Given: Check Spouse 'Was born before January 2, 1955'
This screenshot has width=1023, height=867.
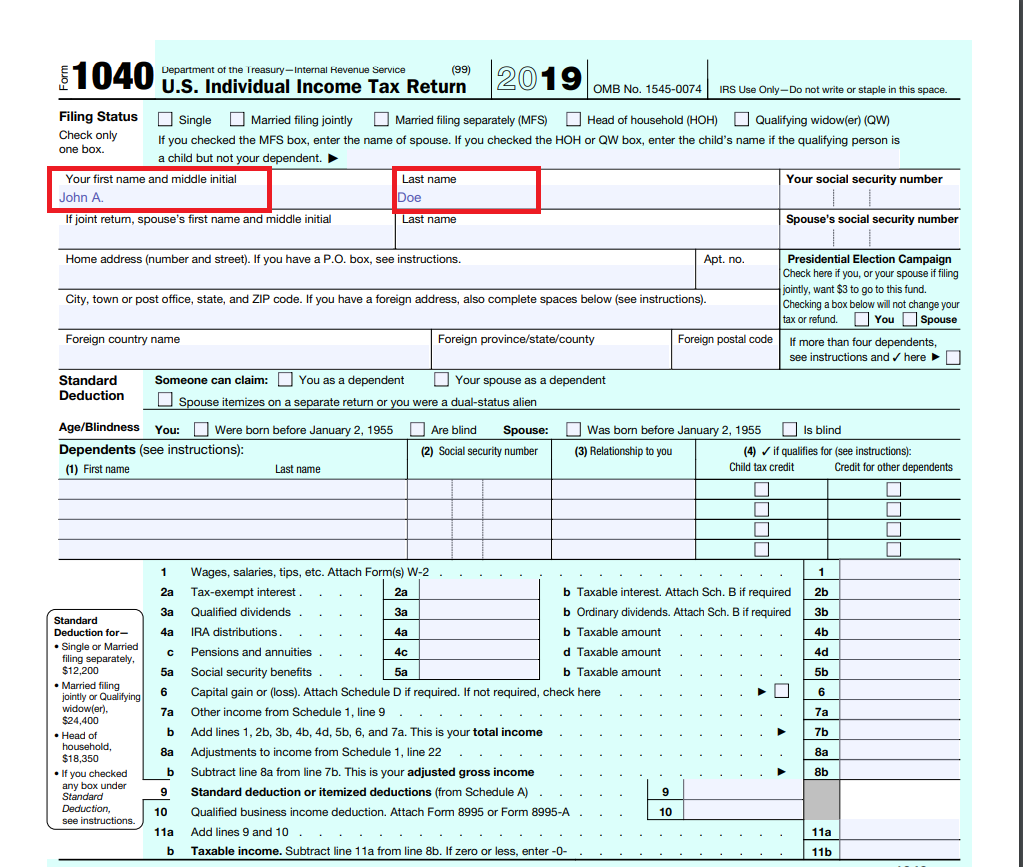Looking at the screenshot, I should click(x=573, y=429).
